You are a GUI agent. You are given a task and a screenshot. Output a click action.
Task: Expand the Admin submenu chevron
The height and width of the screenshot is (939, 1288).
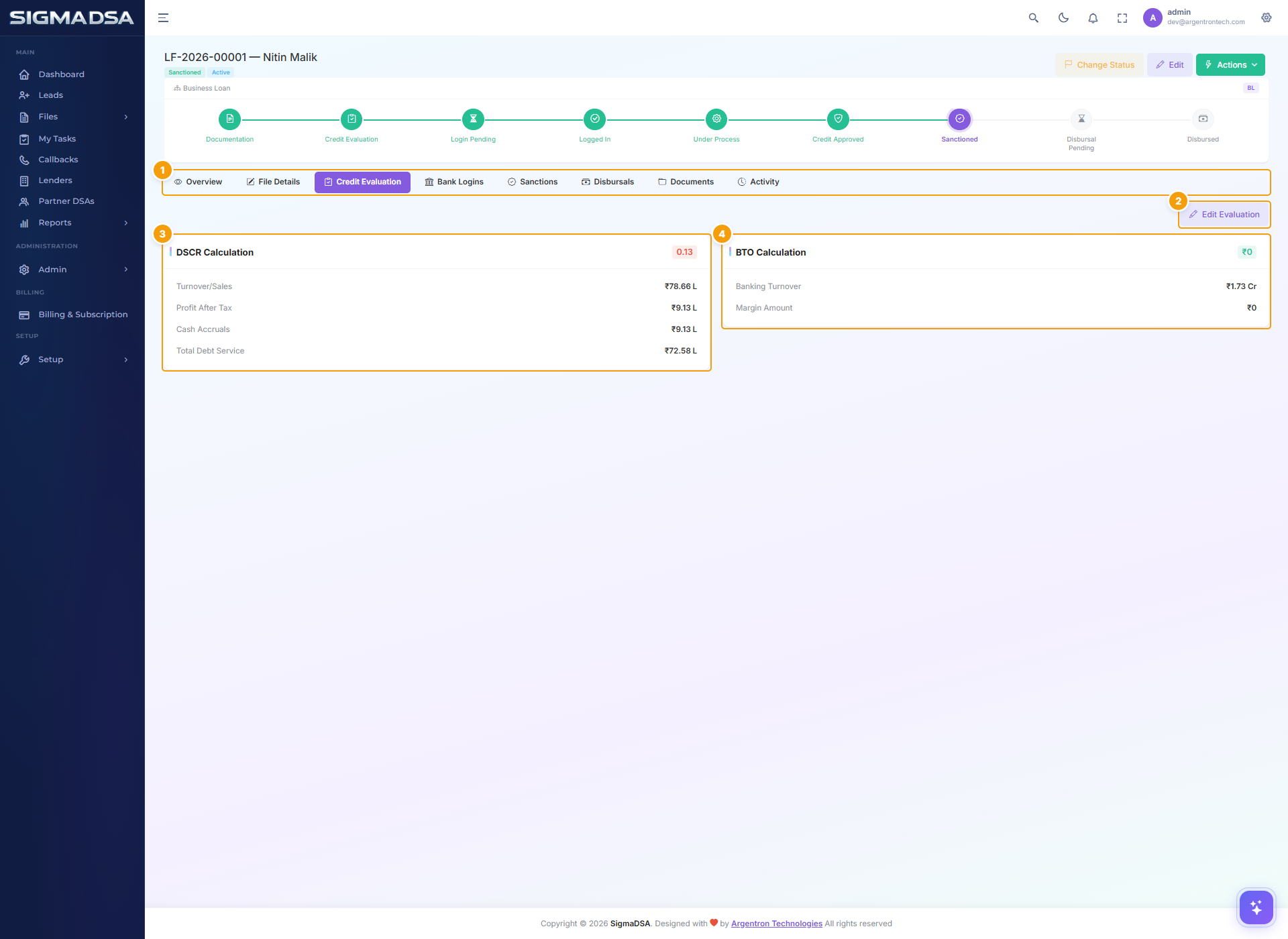coord(126,270)
